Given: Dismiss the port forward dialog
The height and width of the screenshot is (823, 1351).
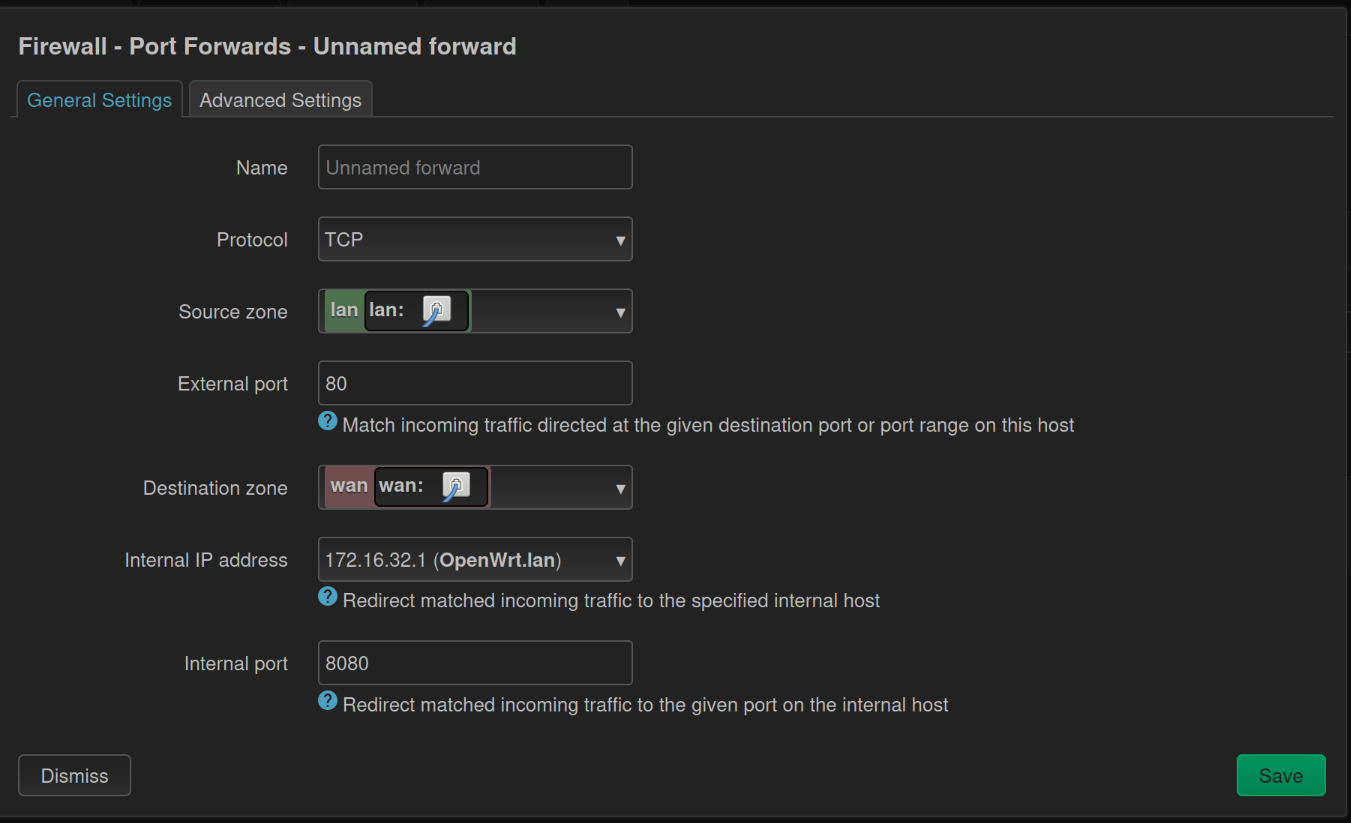Looking at the screenshot, I should (x=74, y=775).
